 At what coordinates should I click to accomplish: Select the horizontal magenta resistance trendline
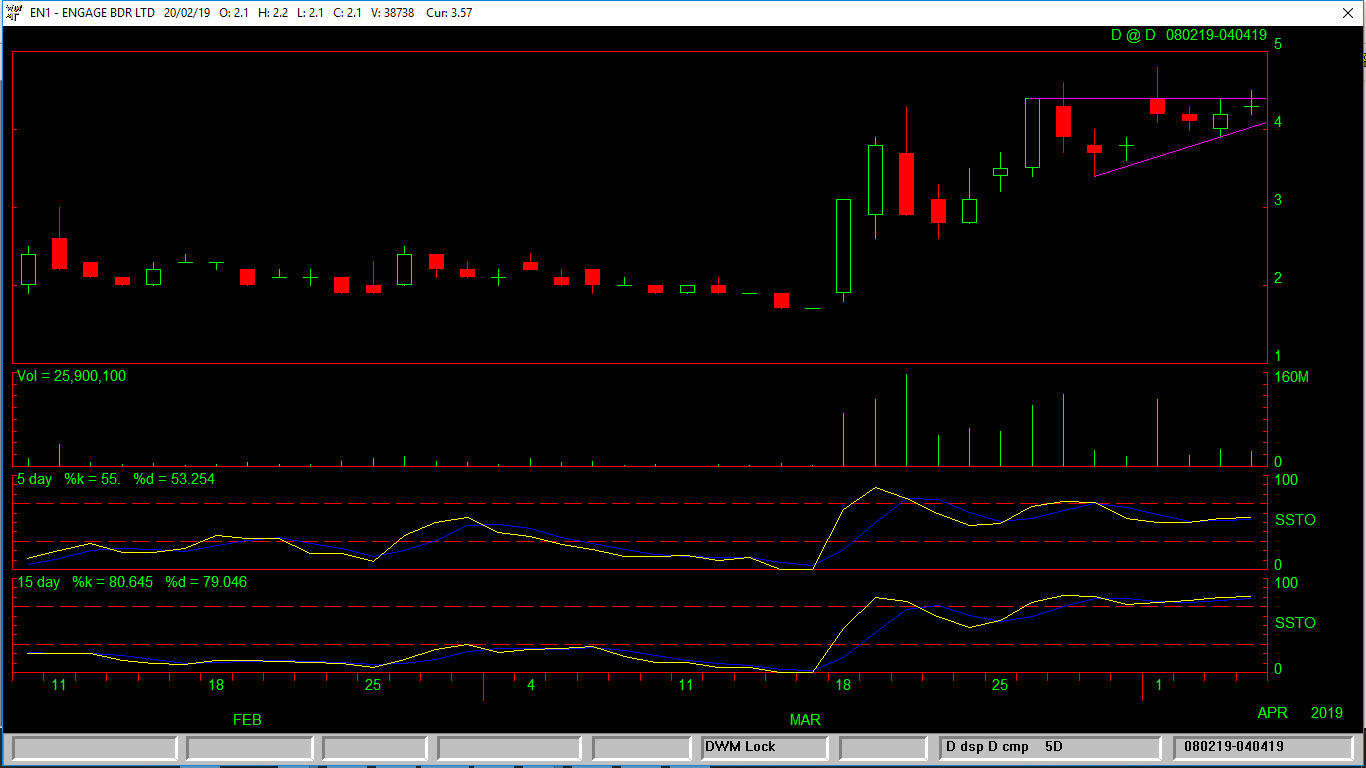click(x=1146, y=98)
